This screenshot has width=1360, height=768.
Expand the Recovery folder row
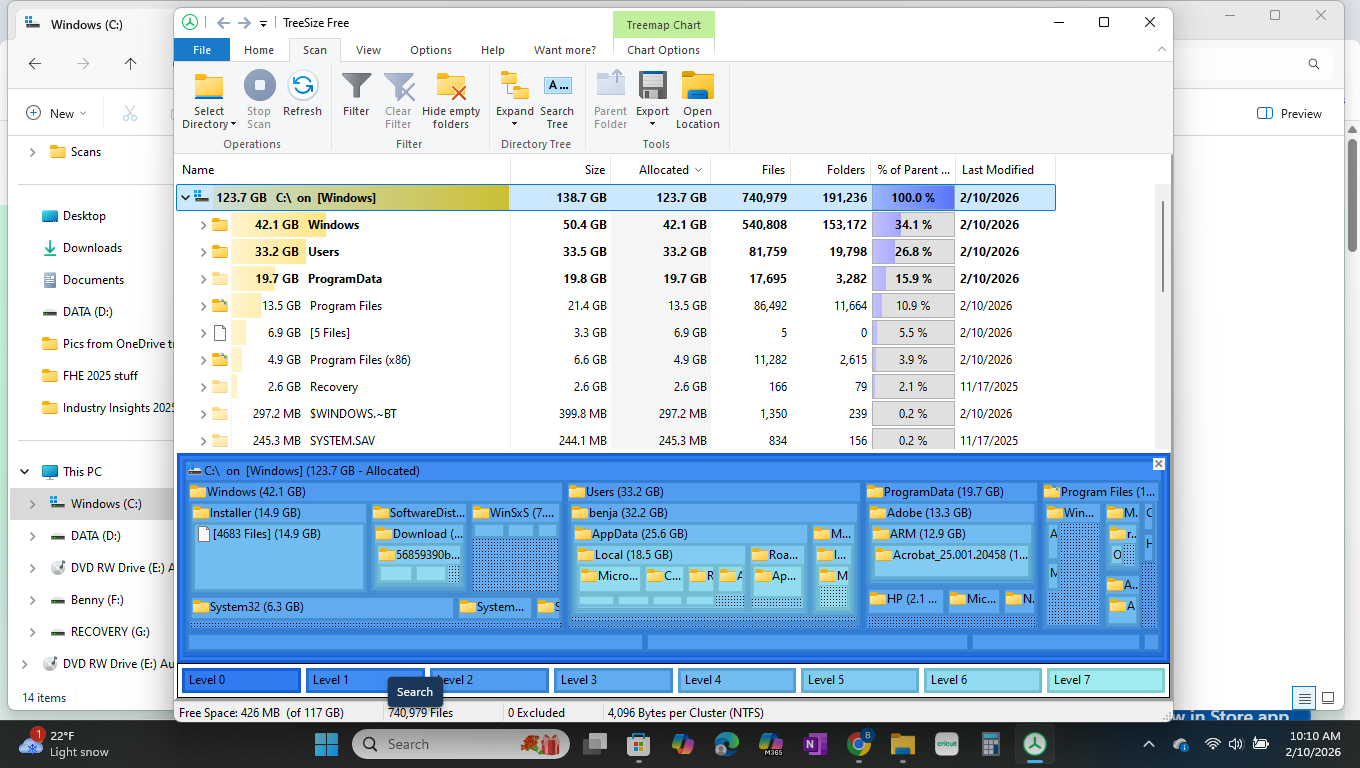coord(203,387)
